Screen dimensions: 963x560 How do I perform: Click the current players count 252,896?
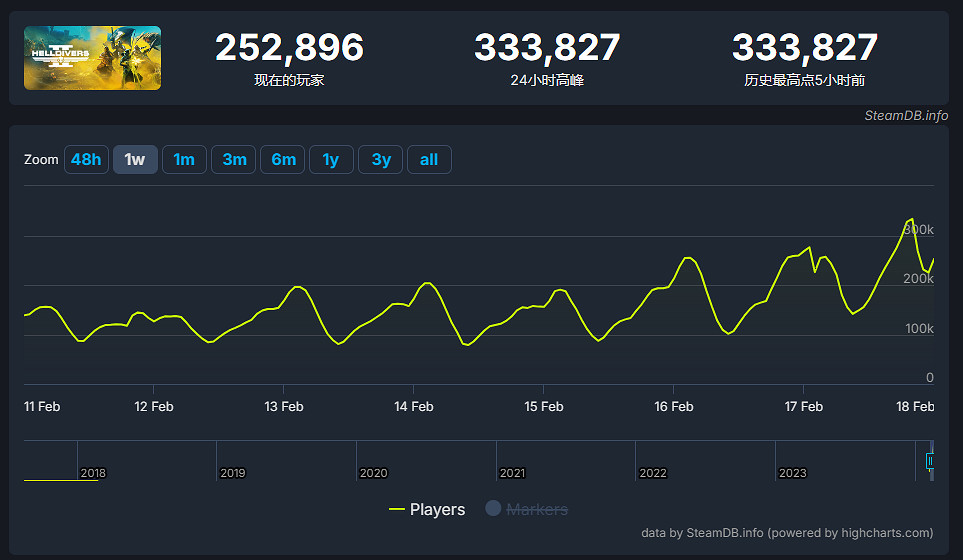289,47
